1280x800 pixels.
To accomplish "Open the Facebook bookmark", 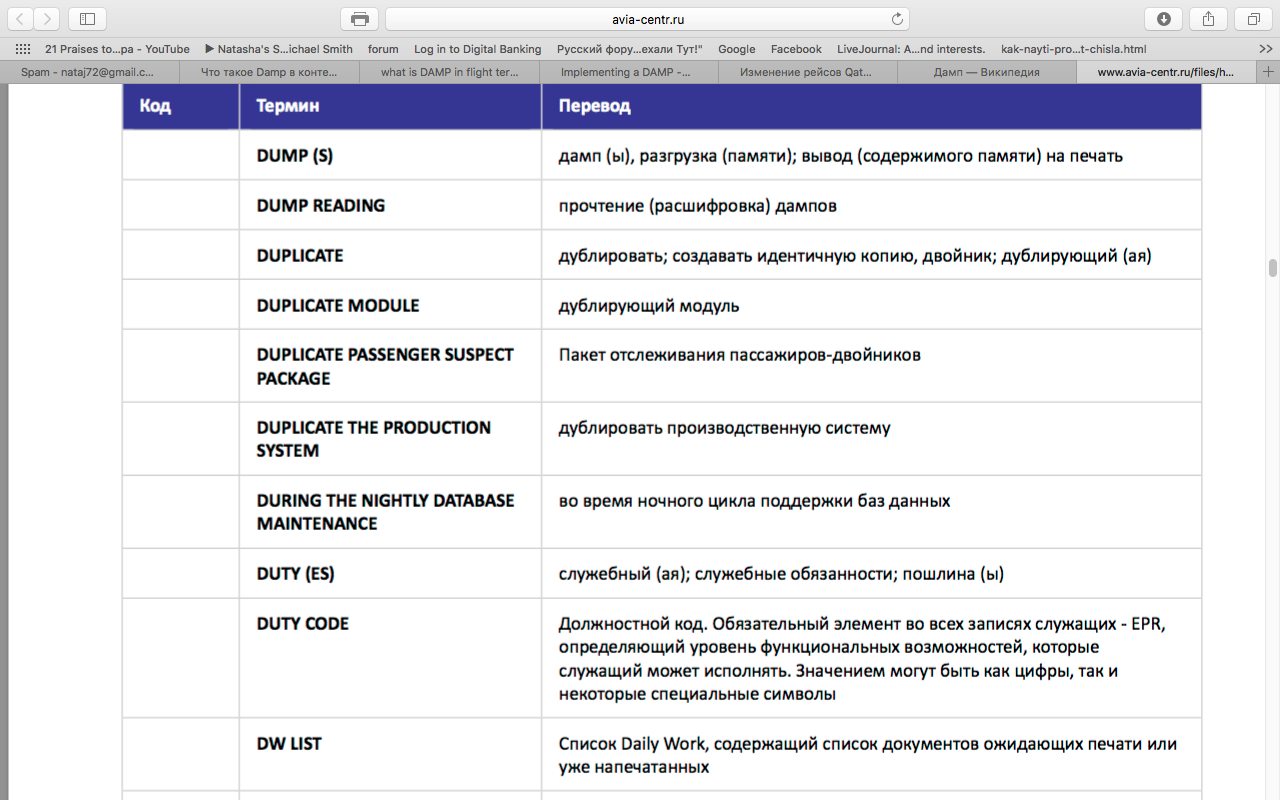I will (796, 49).
